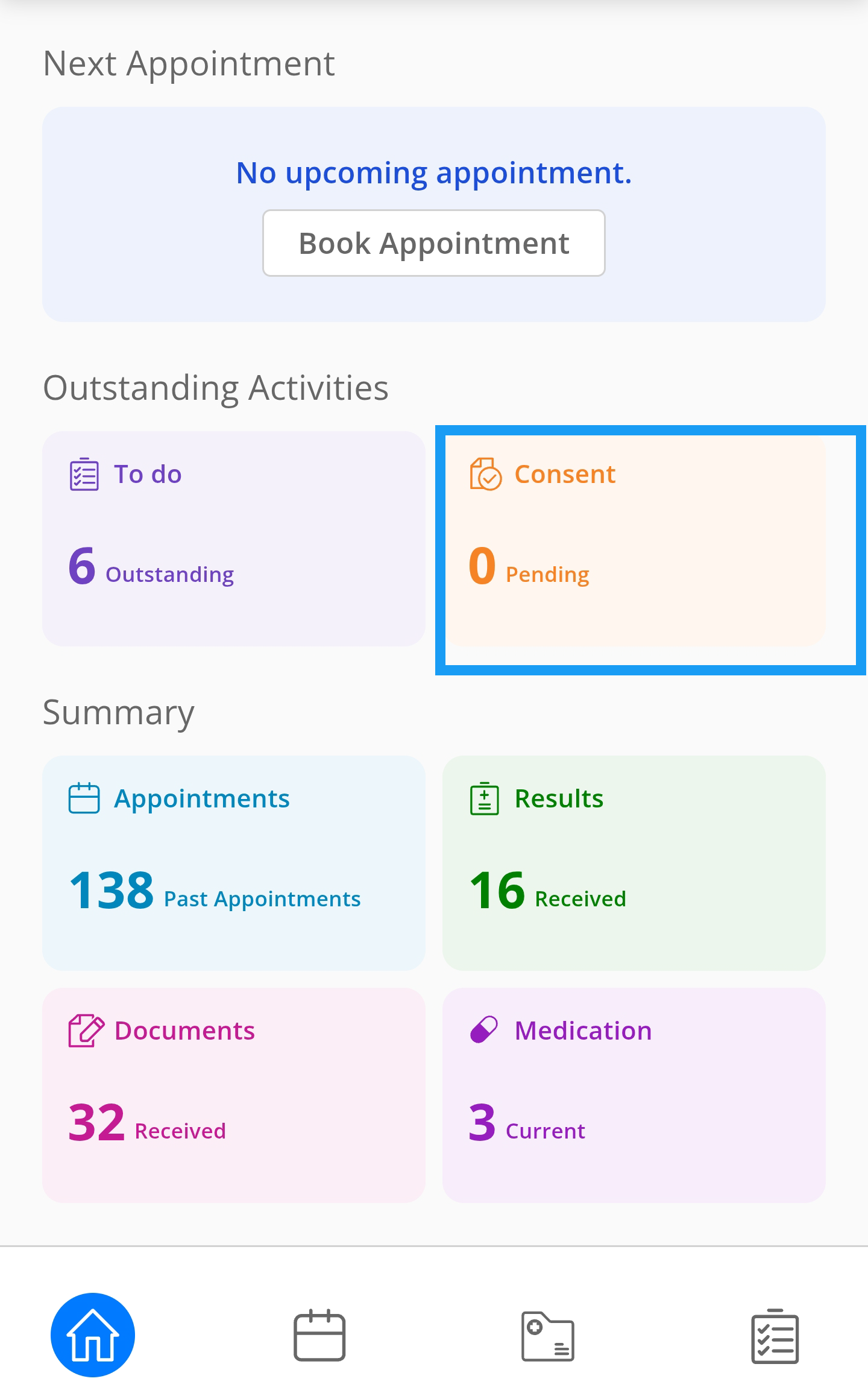Open the calendar tab in bottom bar
868x1399 pixels.
pos(319,1335)
